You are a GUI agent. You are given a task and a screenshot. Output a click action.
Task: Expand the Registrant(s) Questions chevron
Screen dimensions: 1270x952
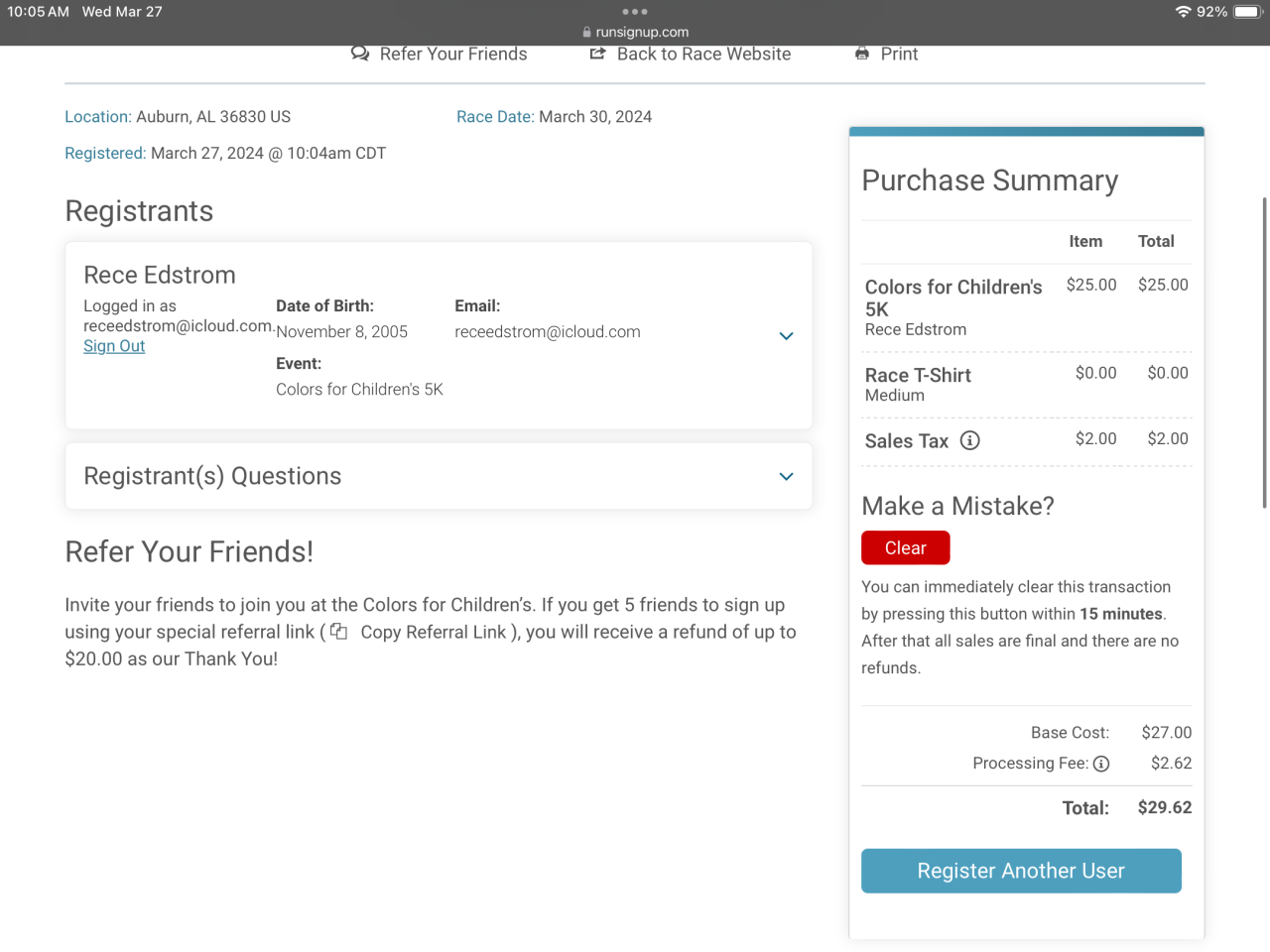[x=786, y=477]
